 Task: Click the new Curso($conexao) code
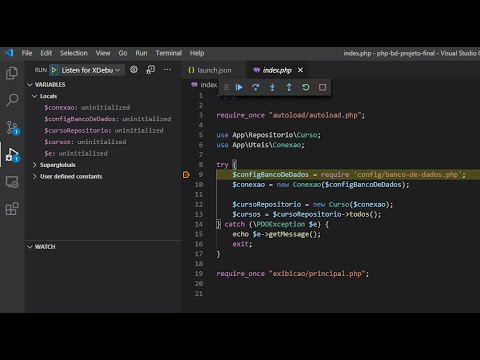click(x=353, y=204)
